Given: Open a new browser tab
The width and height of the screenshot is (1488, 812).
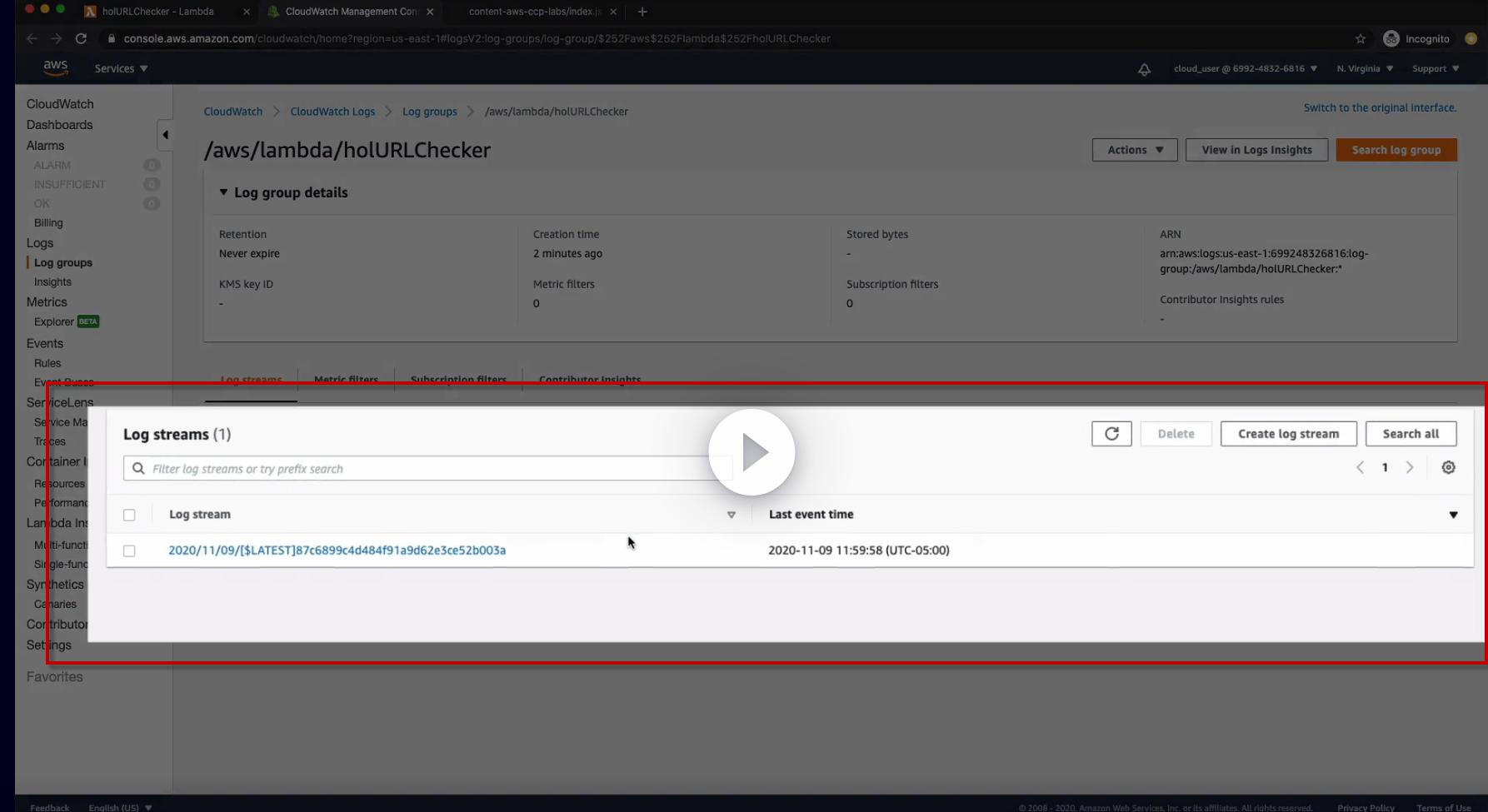Looking at the screenshot, I should click(x=642, y=12).
